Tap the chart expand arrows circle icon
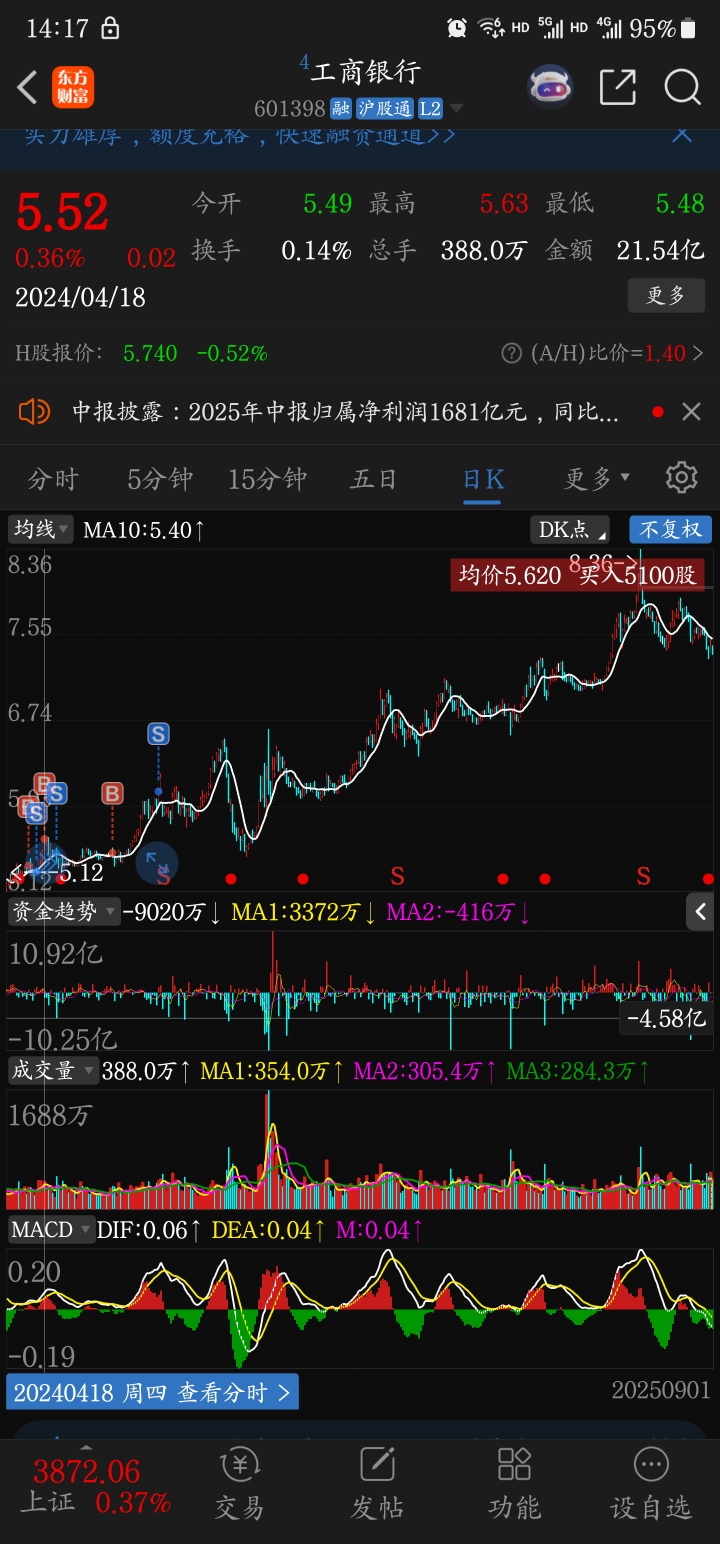 (x=157, y=862)
